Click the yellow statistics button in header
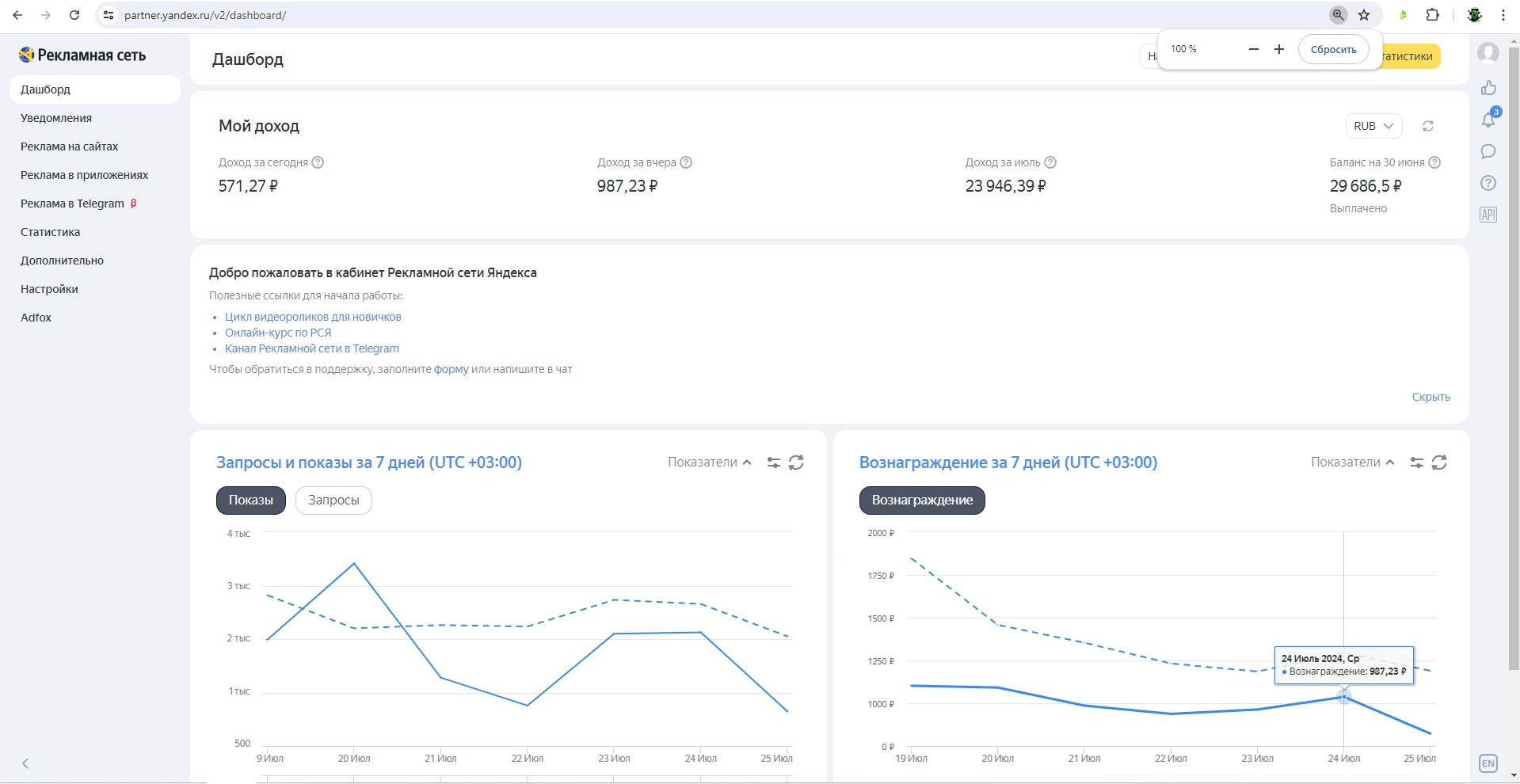 (1410, 56)
